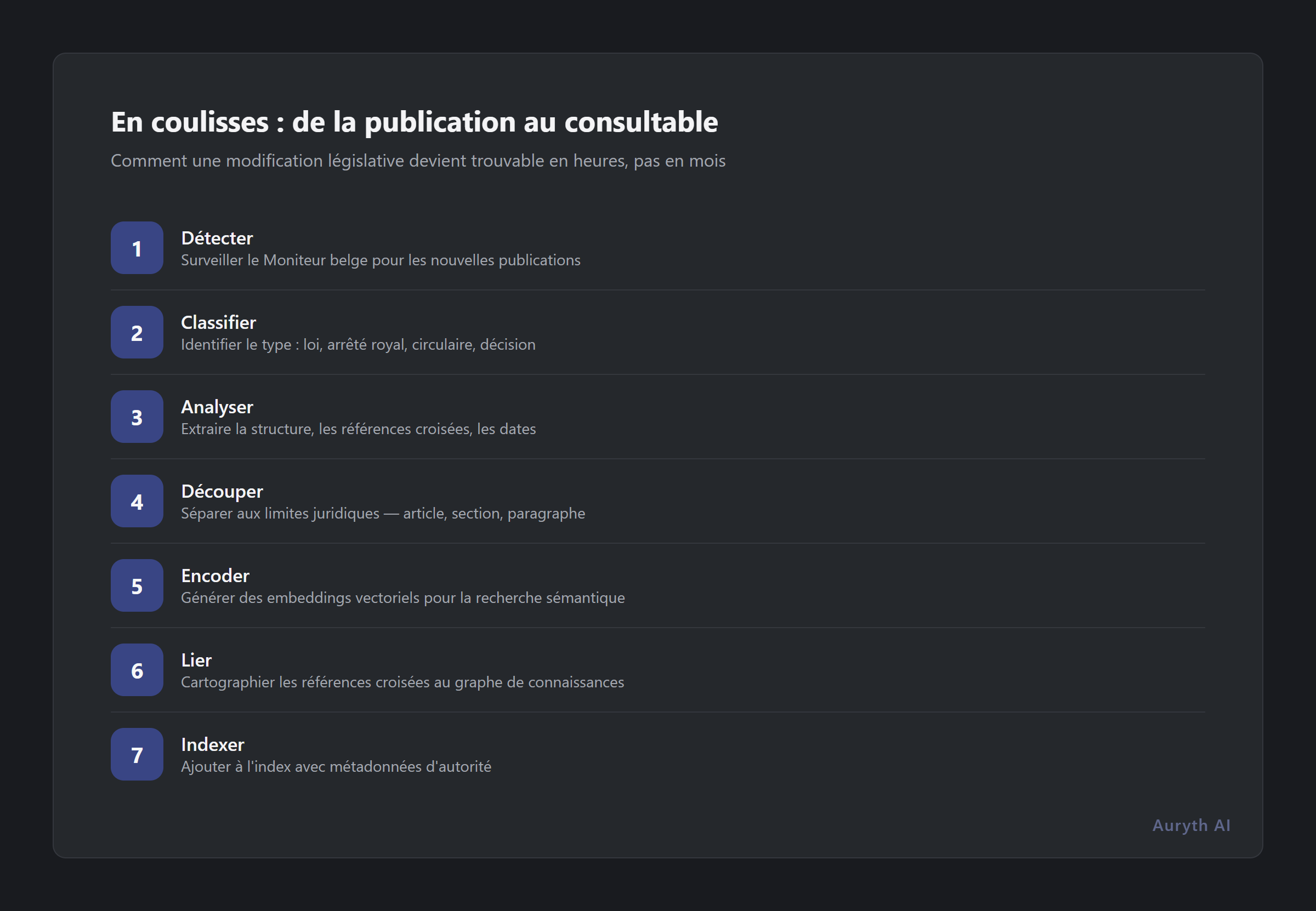Click the numbered badge 2 for Classifier
The image size is (1316, 911).
(x=137, y=332)
